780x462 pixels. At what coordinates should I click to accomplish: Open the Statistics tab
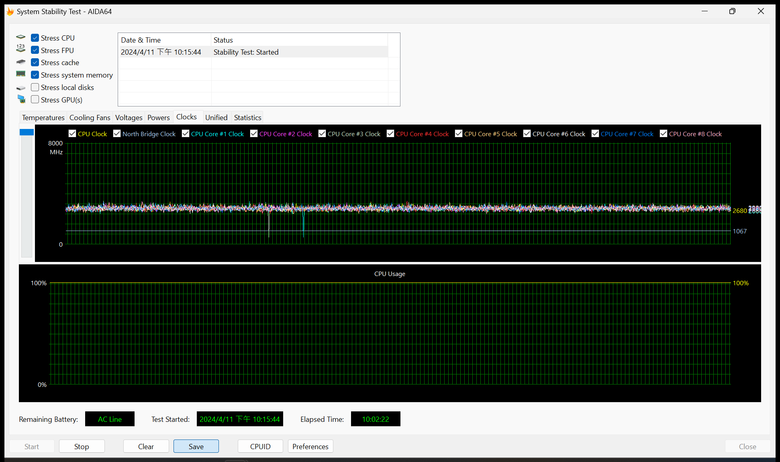coord(247,118)
